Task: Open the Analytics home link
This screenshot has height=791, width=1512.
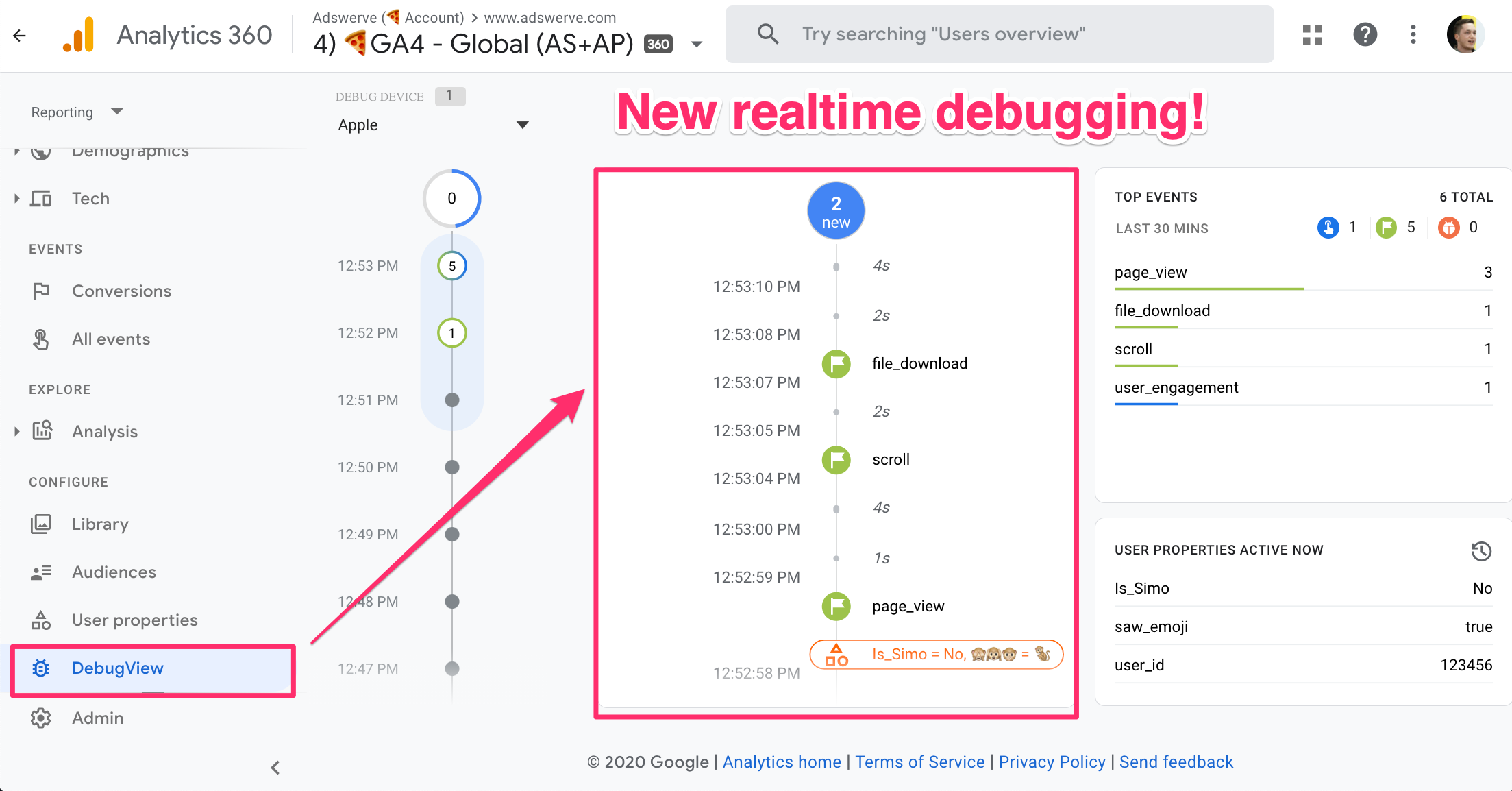Action: point(782,762)
